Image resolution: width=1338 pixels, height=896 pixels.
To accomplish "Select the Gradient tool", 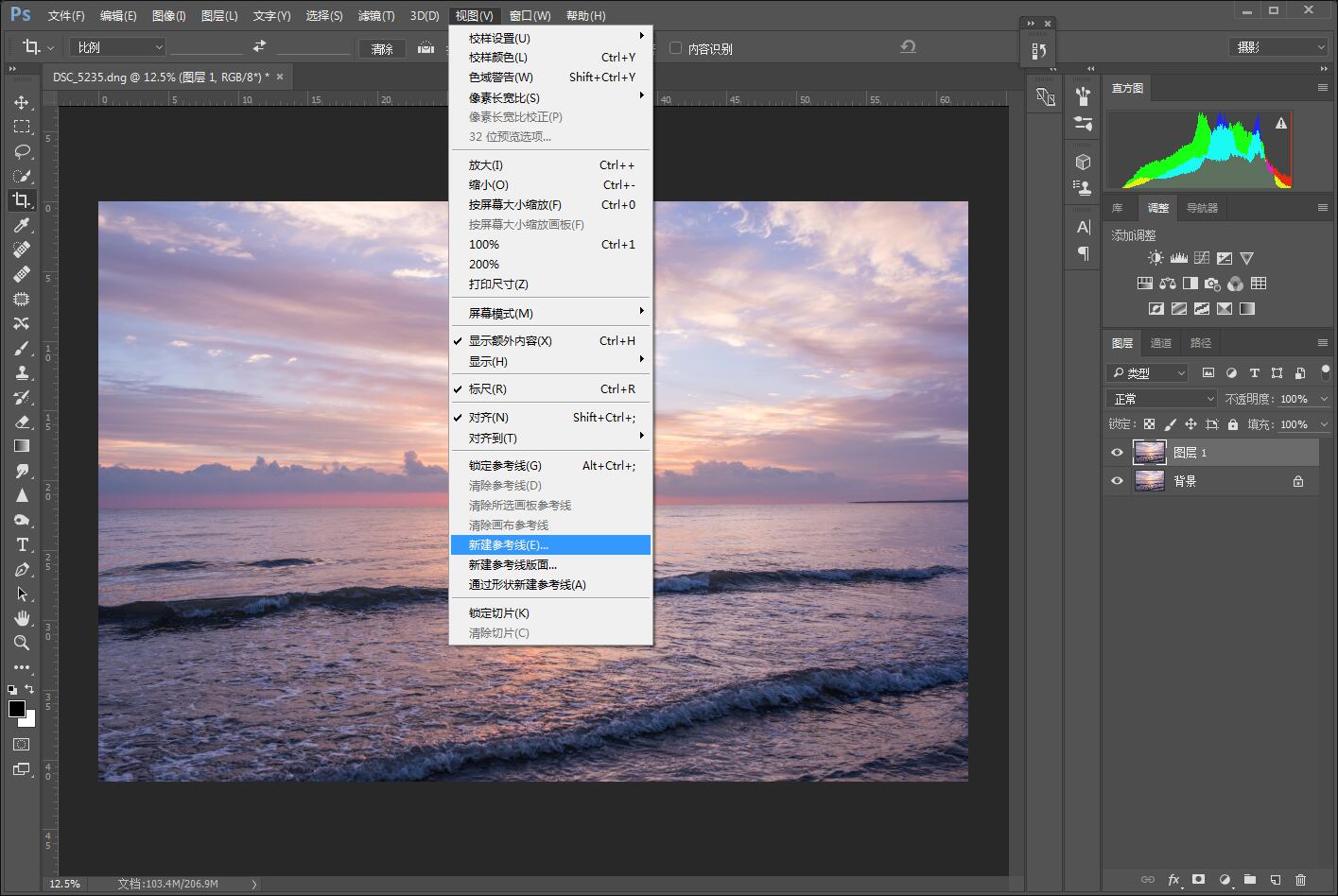I will click(21, 446).
